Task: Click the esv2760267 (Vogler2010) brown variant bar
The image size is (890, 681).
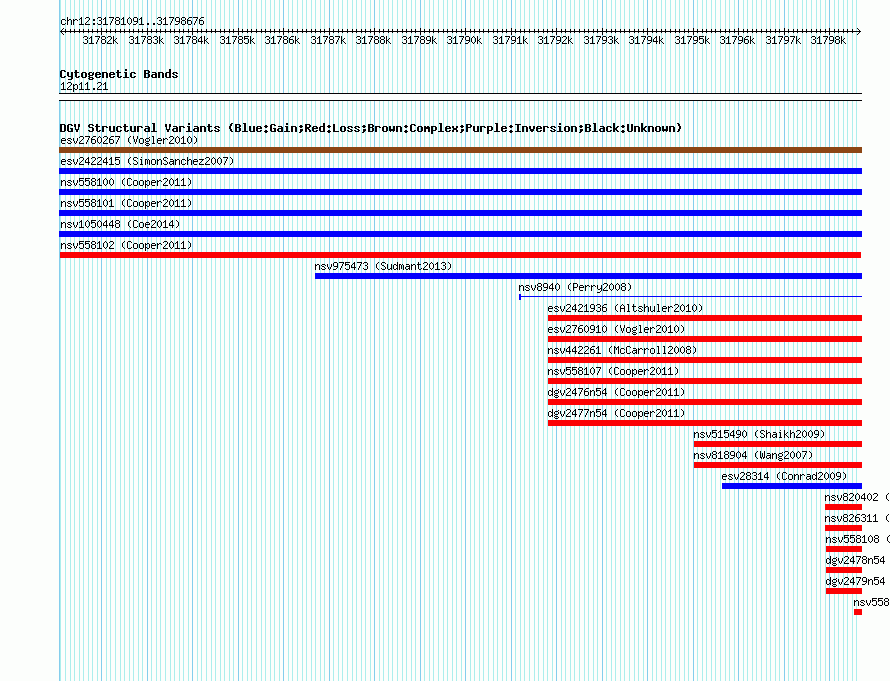Action: pos(460,150)
